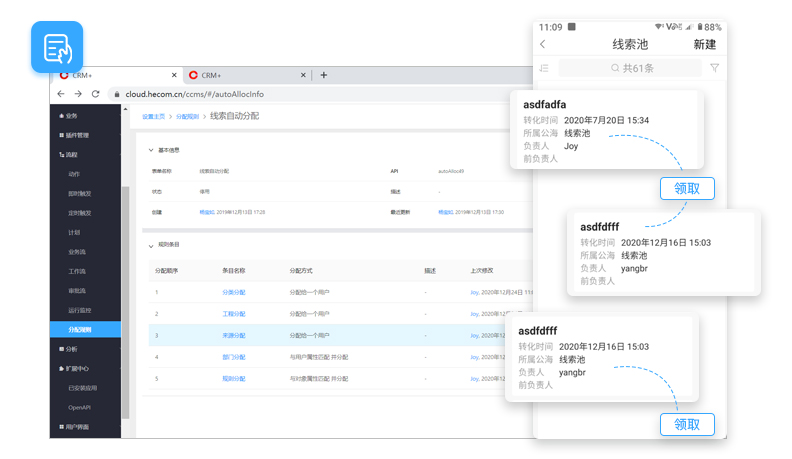Click 领取 button under the asdfadfa card
This screenshot has height=459, width=792.
687,188
